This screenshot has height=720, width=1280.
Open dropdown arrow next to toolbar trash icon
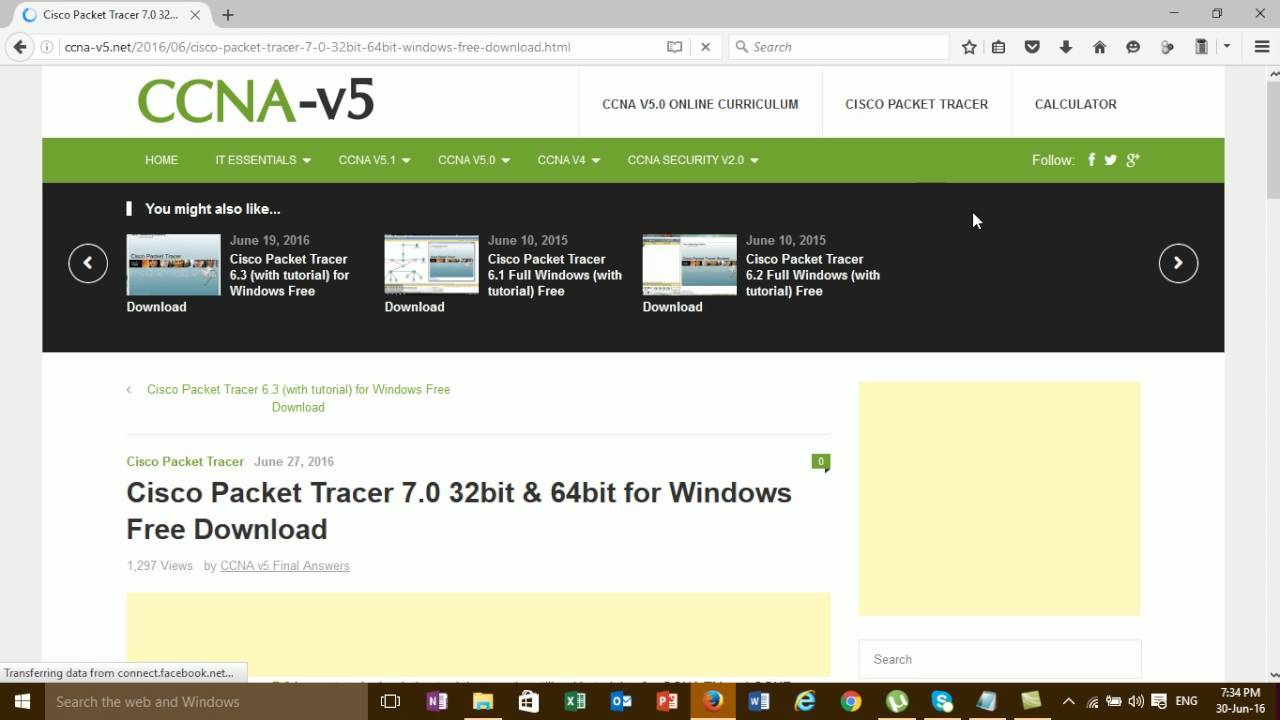coord(1226,47)
